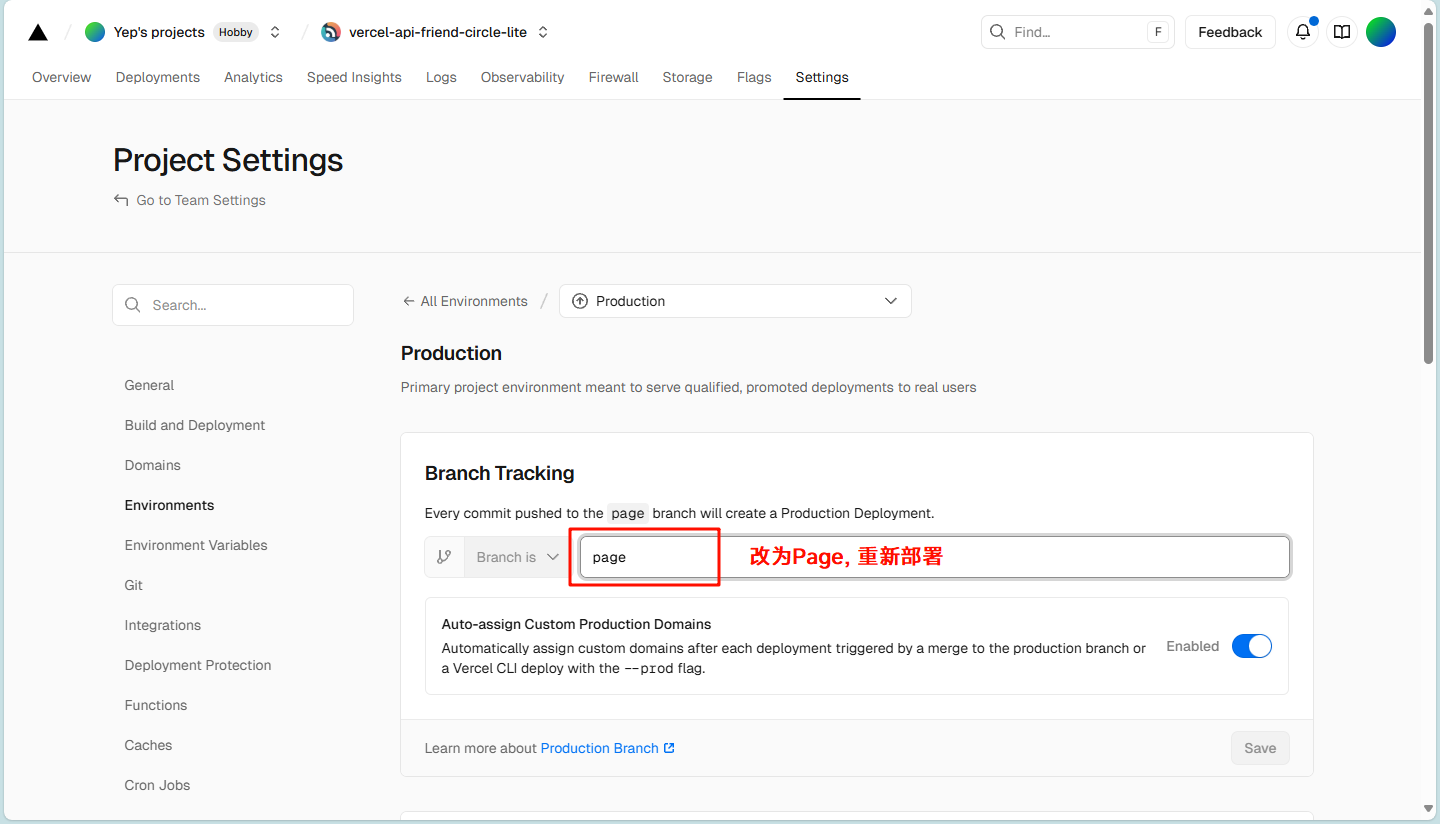Return to All Environments

click(x=465, y=301)
